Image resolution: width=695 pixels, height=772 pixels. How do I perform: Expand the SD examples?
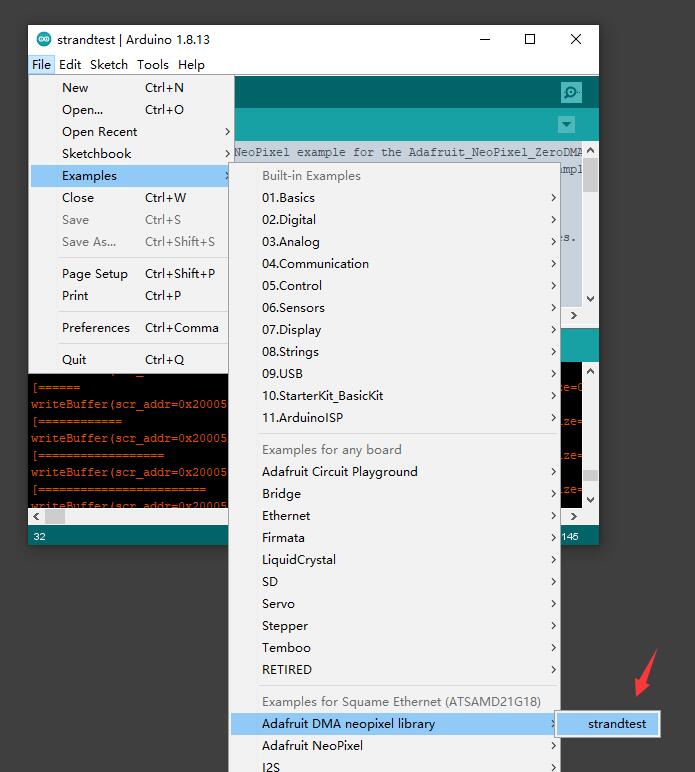pyautogui.click(x=395, y=581)
